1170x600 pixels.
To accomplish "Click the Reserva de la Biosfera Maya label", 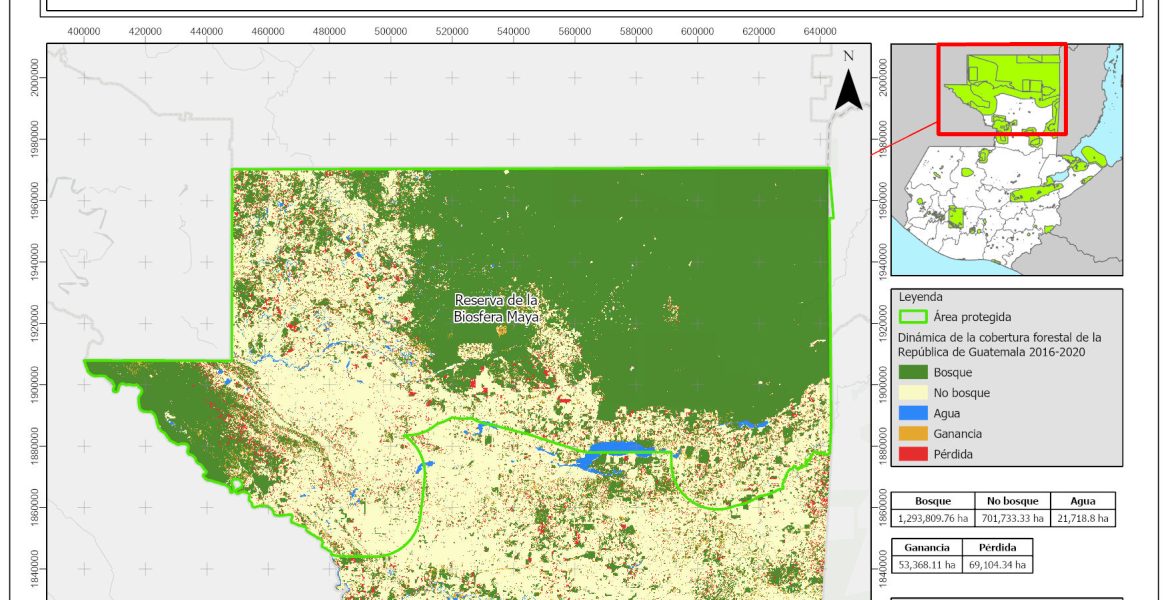I will pos(497,308).
